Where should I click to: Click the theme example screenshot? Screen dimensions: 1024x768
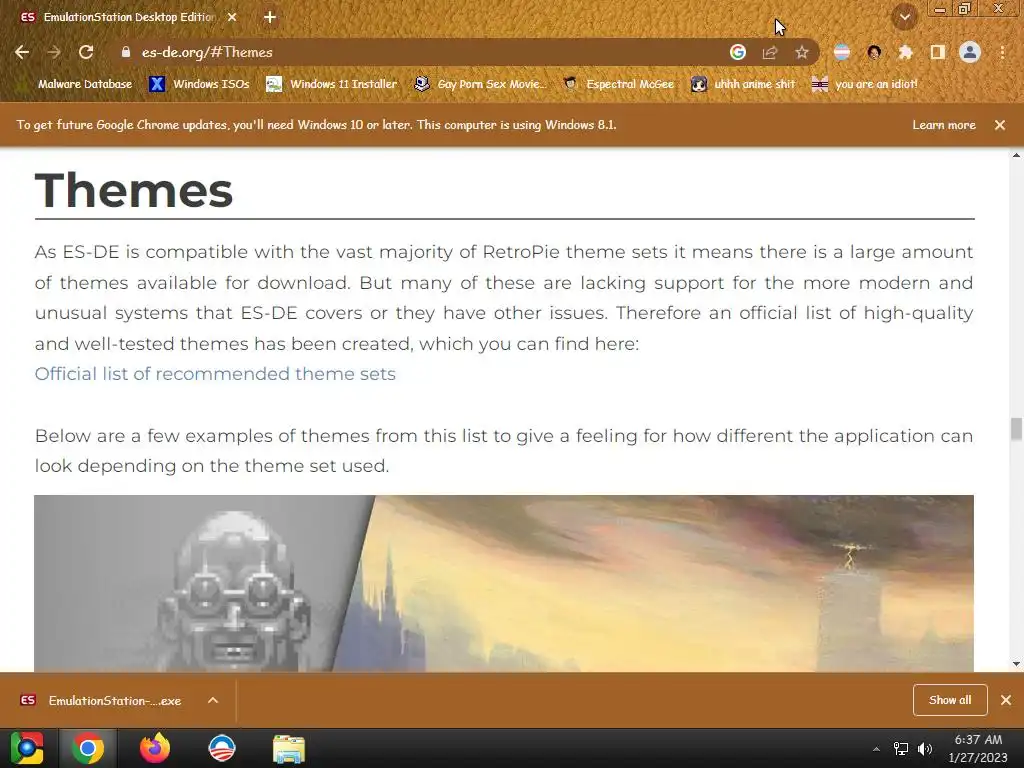[504, 583]
